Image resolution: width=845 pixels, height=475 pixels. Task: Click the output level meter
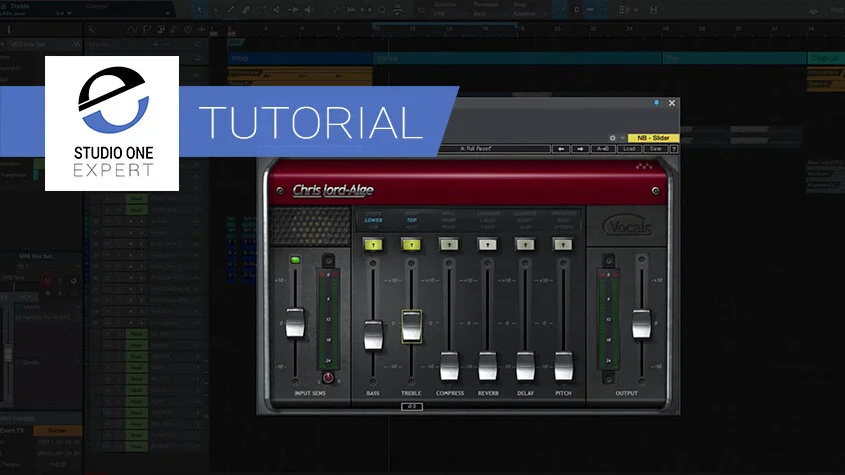tap(608, 319)
